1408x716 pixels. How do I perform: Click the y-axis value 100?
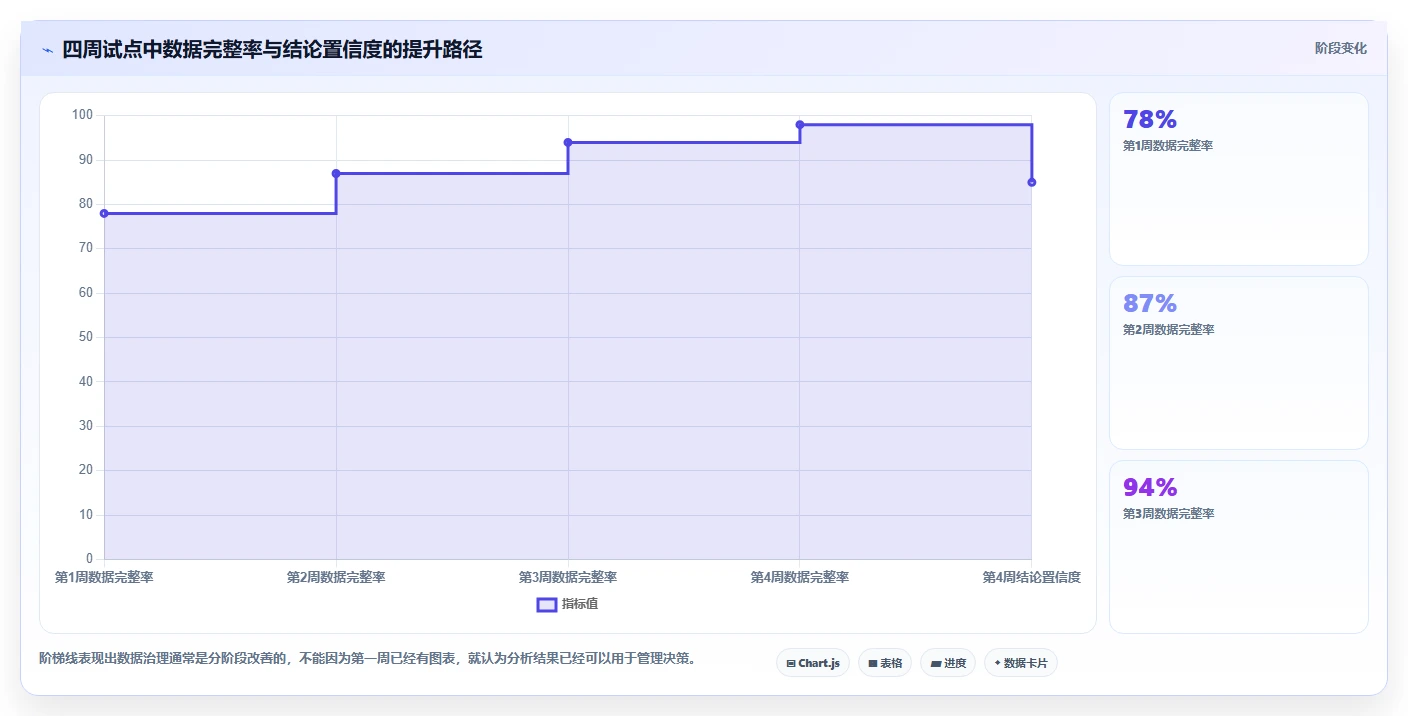pos(82,115)
